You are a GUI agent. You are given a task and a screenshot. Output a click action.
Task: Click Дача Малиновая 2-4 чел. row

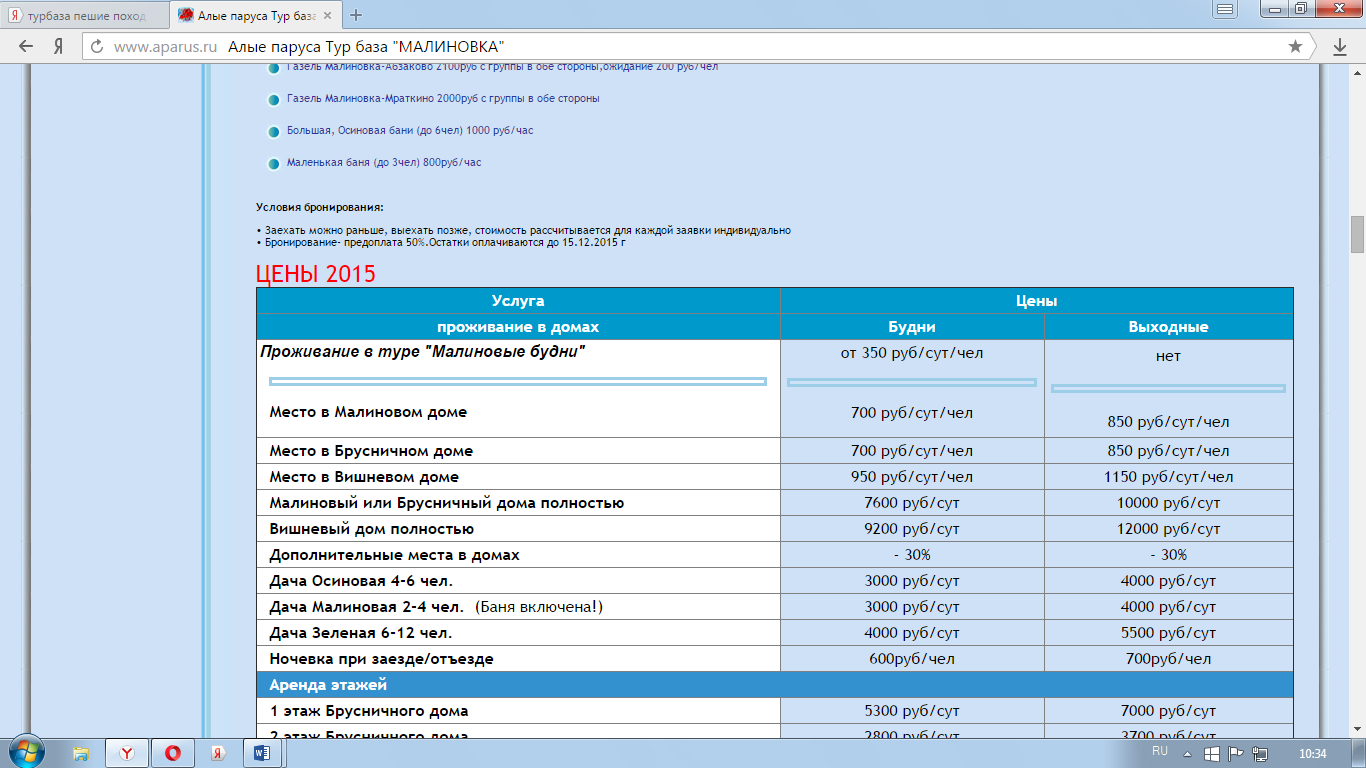(x=518, y=607)
